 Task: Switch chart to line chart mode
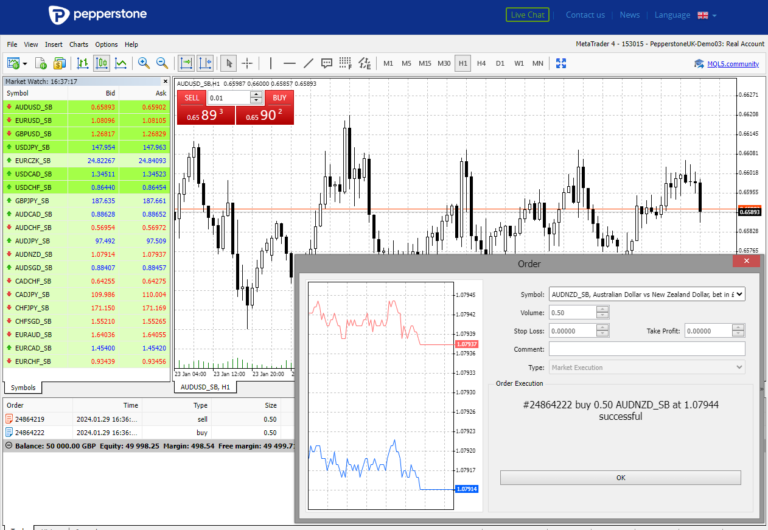pos(120,63)
